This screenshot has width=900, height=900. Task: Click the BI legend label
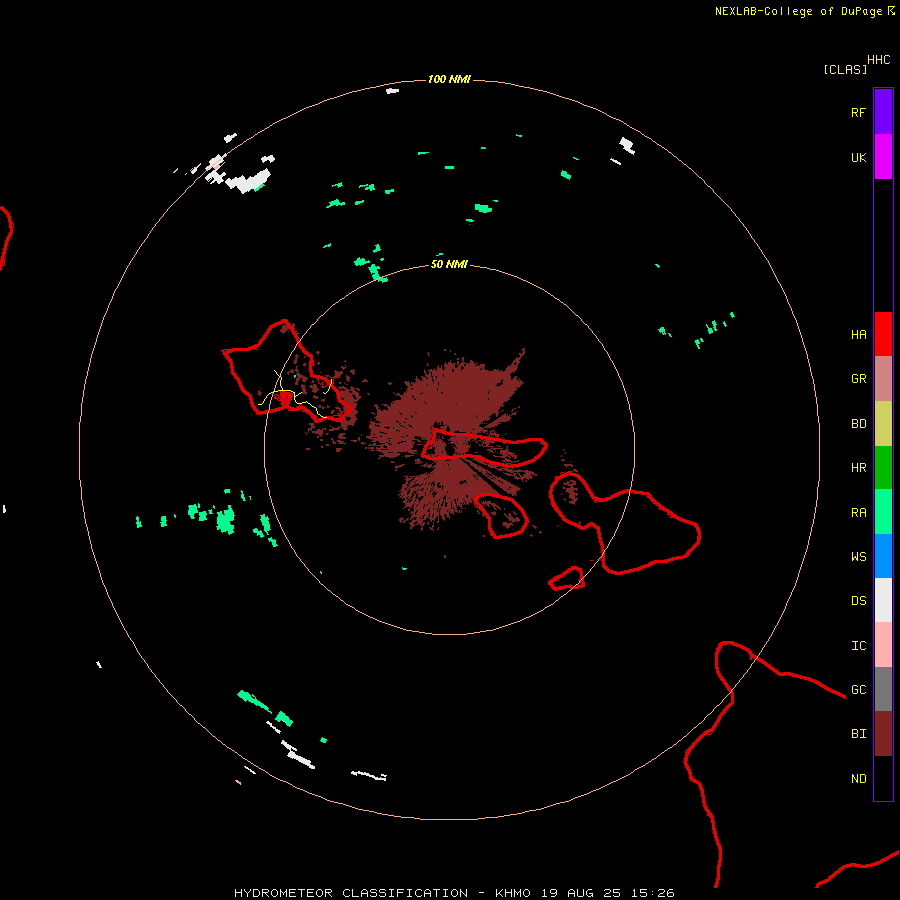(858, 734)
